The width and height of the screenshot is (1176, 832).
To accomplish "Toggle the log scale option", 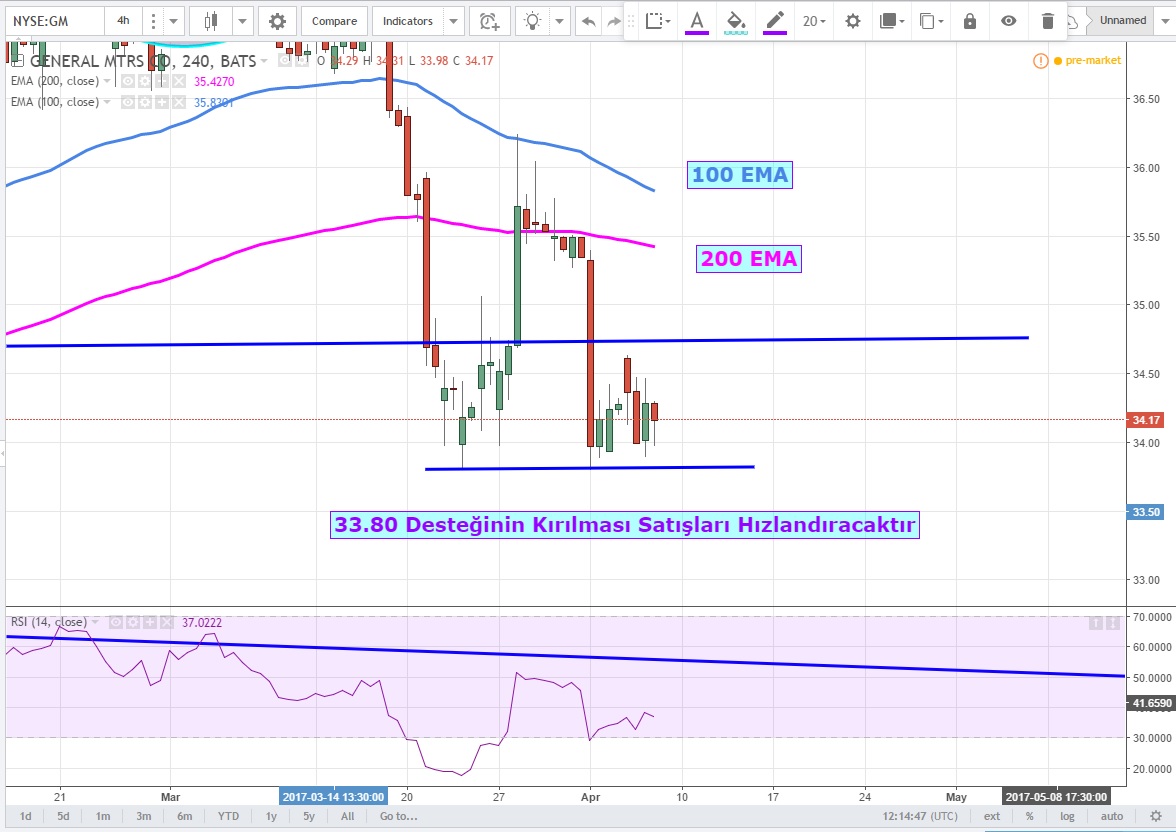I will click(1067, 816).
